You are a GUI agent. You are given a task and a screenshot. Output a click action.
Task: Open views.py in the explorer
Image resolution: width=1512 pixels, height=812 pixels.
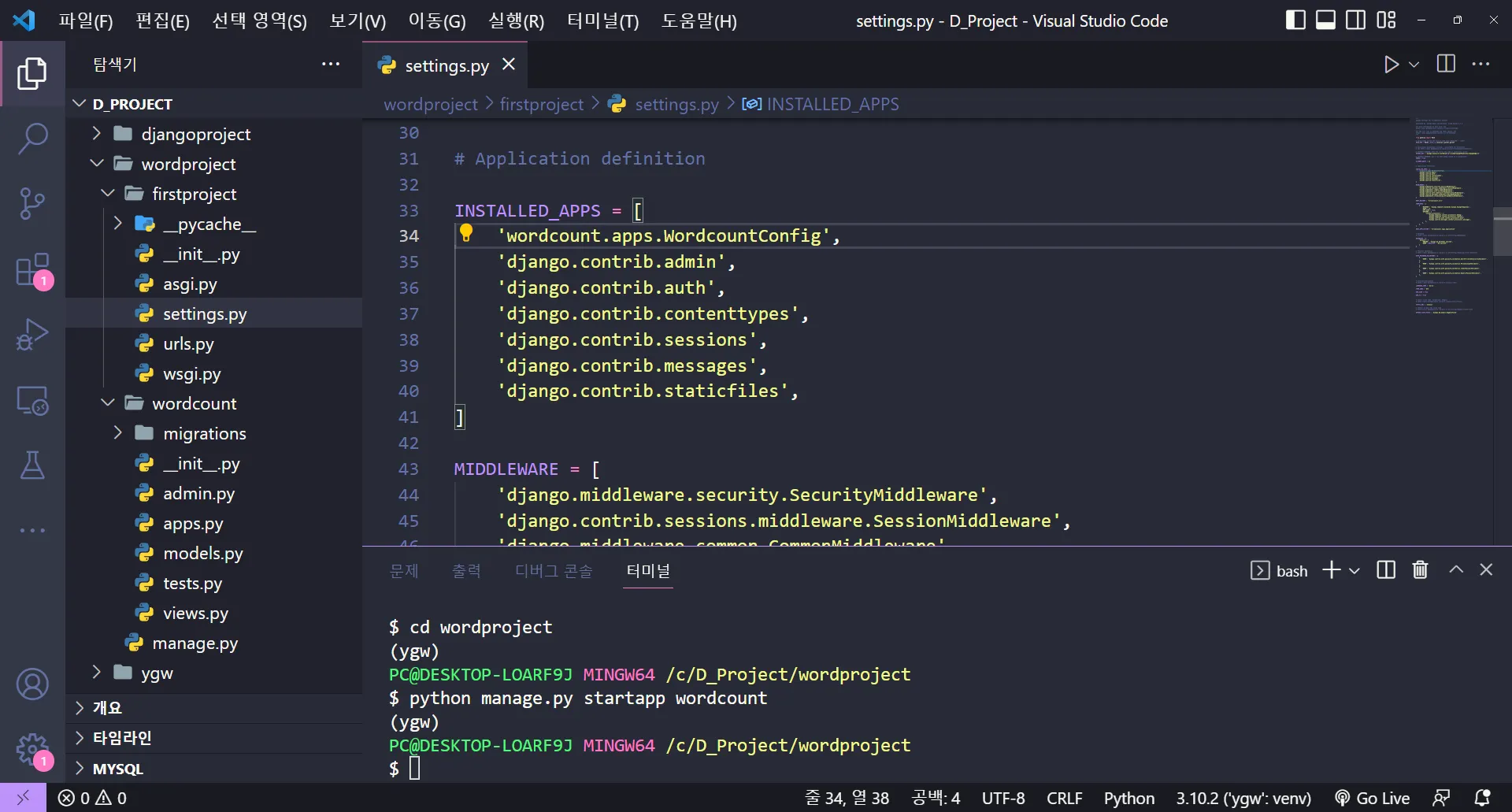coord(195,613)
